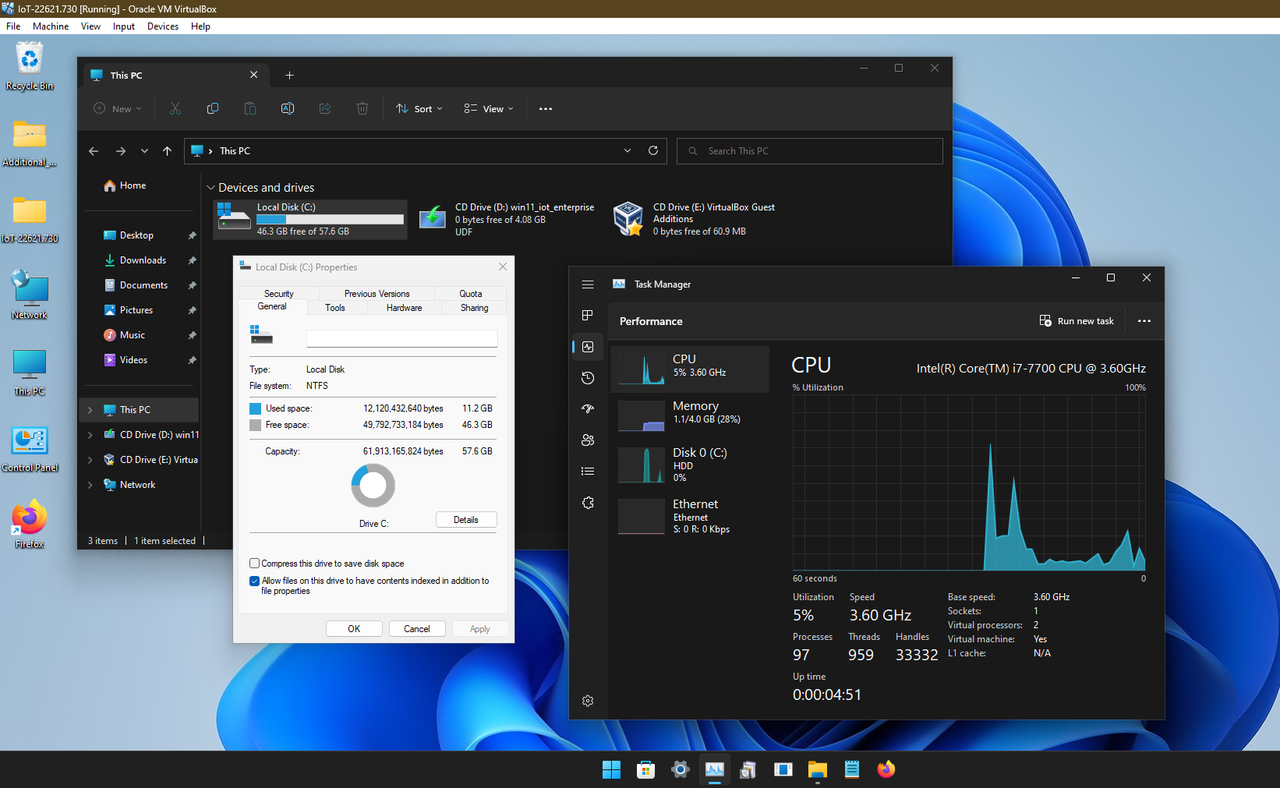The image size is (1280, 788).
Task: Open Startup apps page in Task Manager
Action: pyautogui.click(x=588, y=409)
